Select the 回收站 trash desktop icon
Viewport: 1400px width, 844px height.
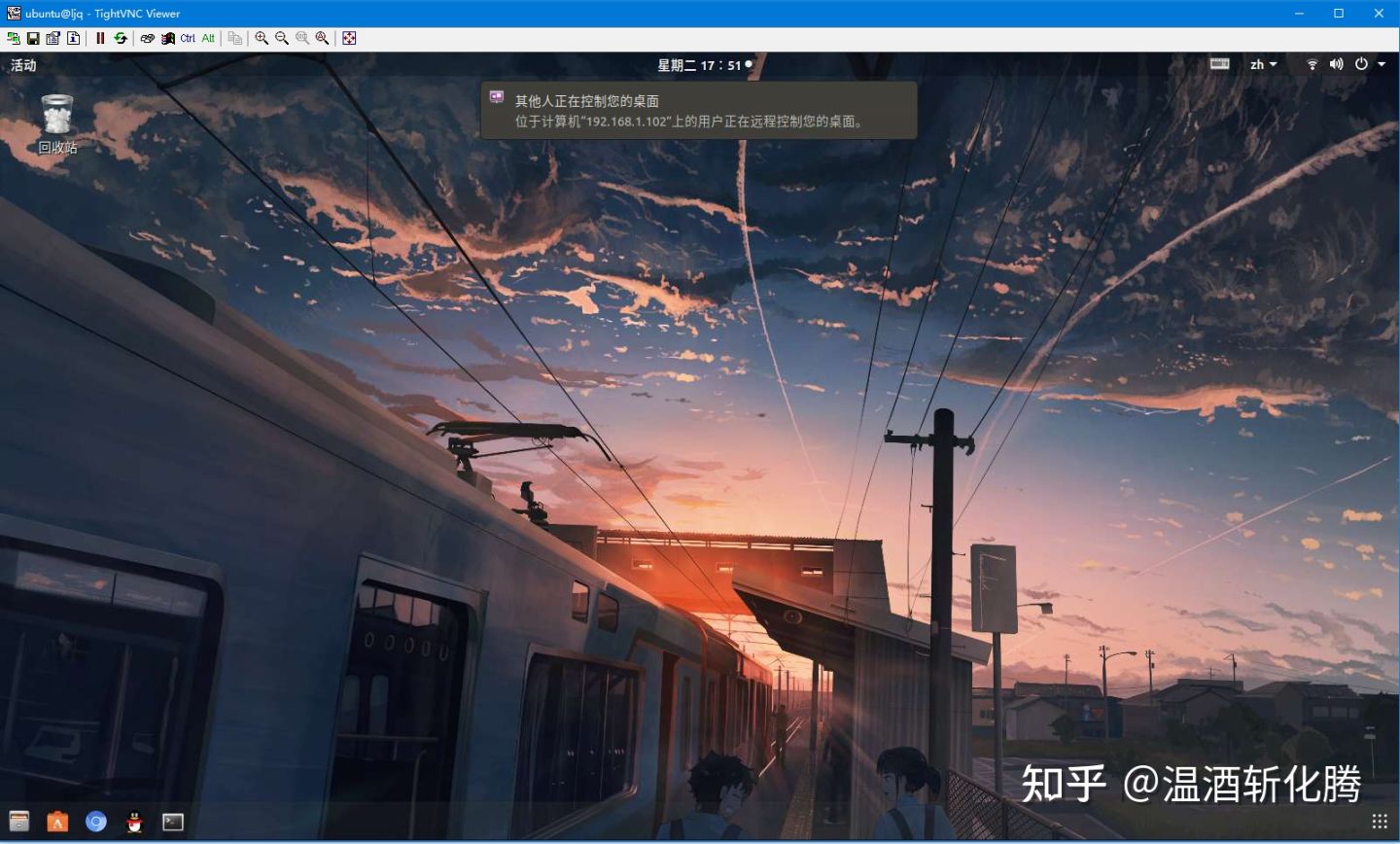click(x=57, y=124)
